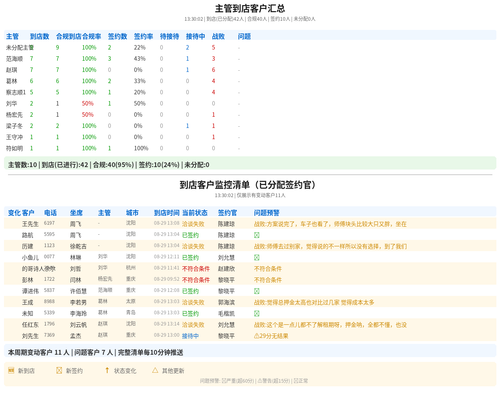Select customer 王先生 with phone 6197

tap(30, 224)
